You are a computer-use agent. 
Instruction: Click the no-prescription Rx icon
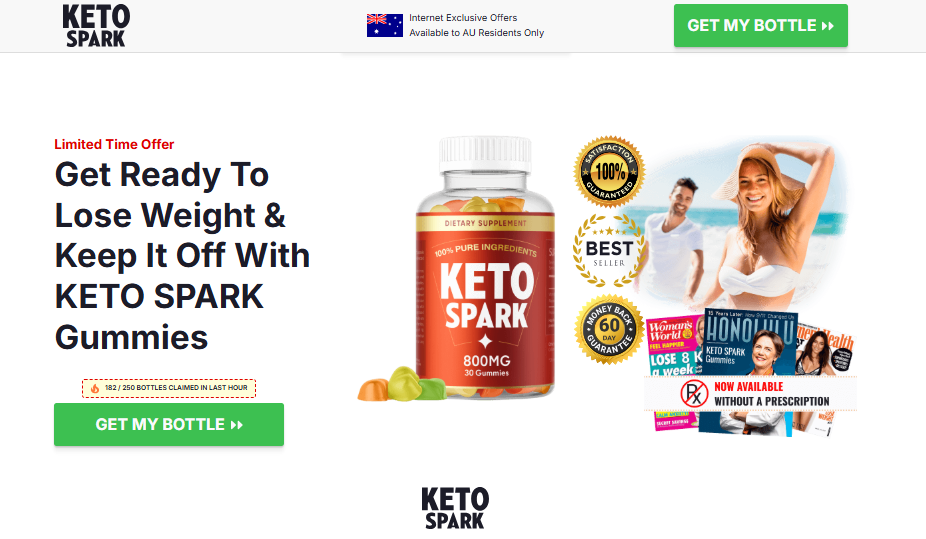[x=694, y=394]
